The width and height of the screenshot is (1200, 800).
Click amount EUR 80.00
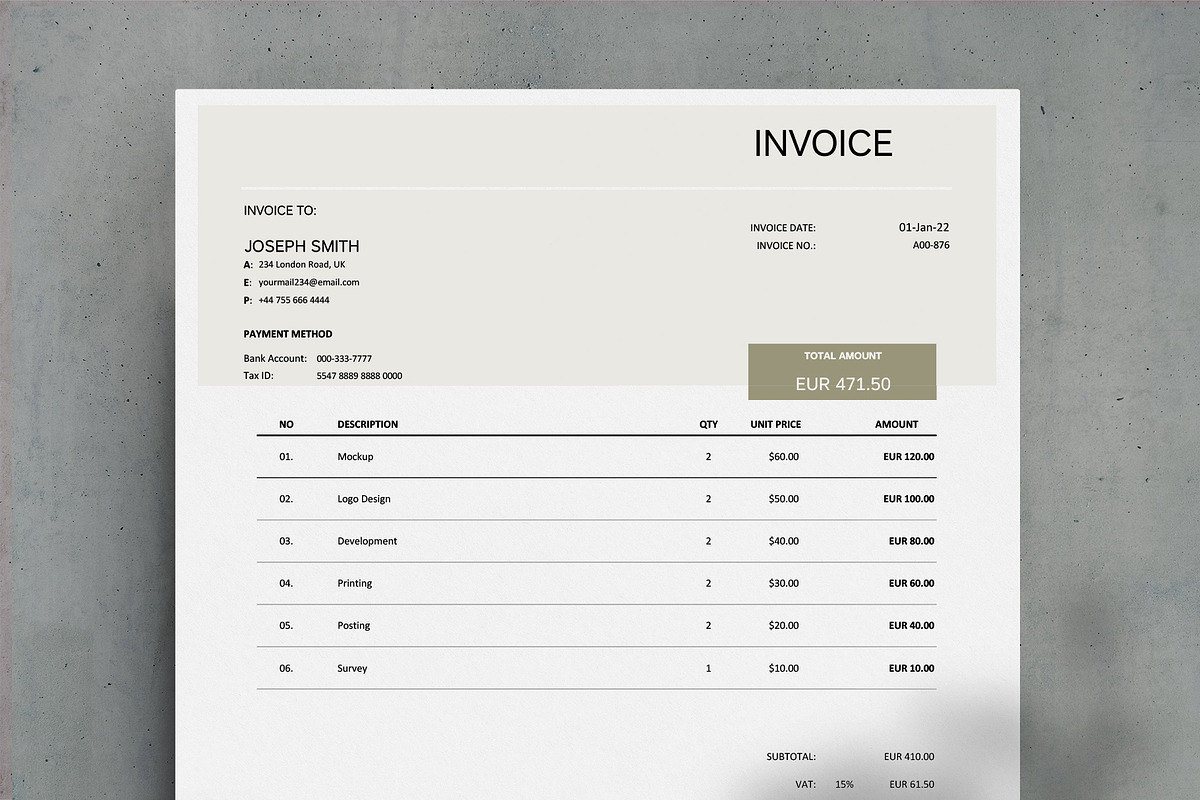pos(912,541)
